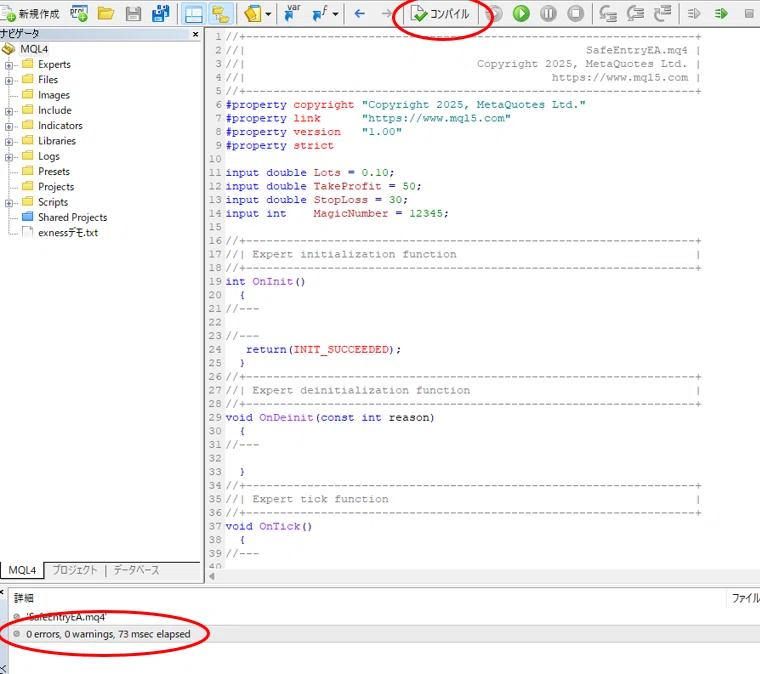This screenshot has width=760, height=674.
Task: Click the 'int OnInit()' code line
Action: [x=265, y=282]
